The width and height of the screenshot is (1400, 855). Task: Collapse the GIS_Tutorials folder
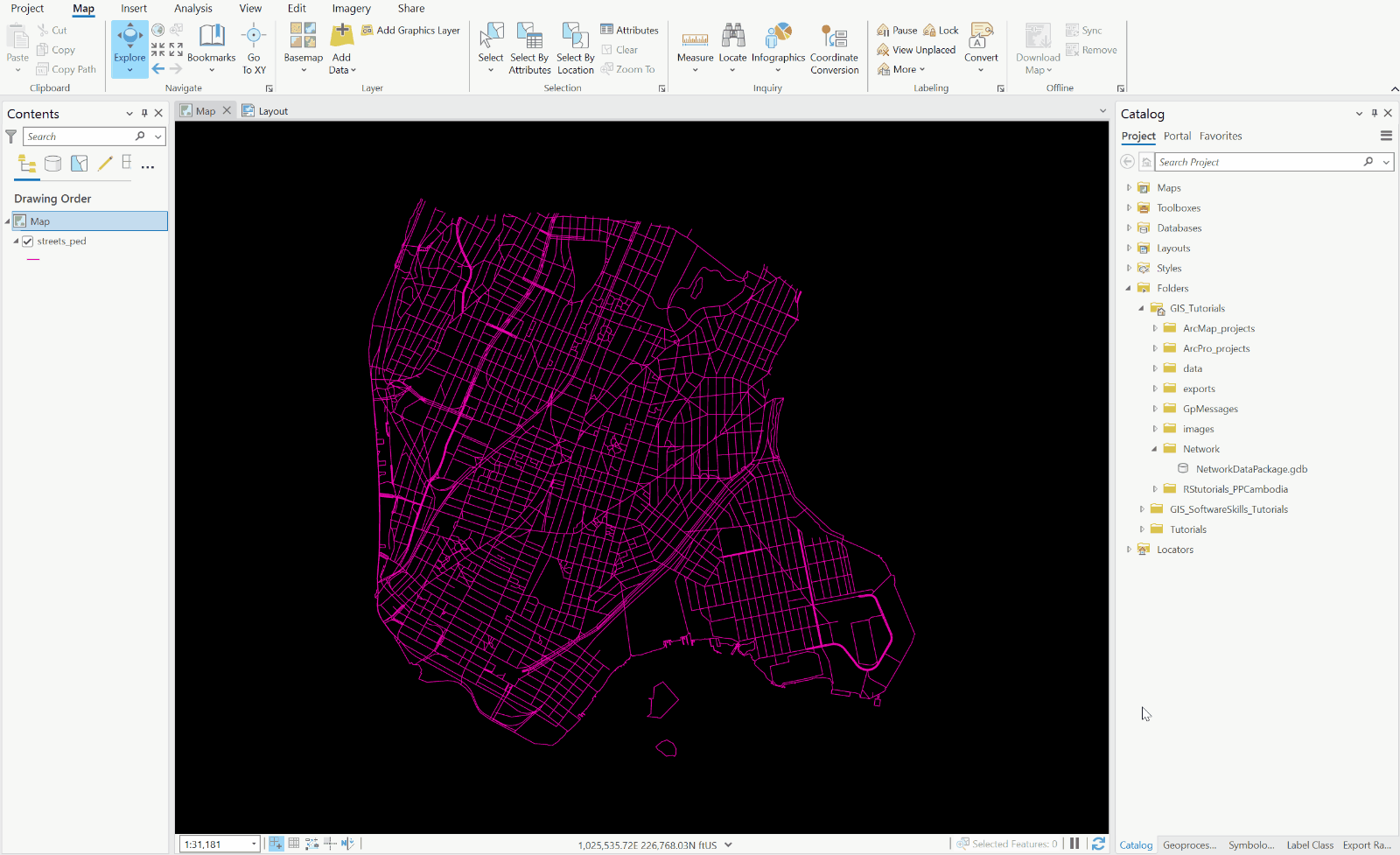1140,308
